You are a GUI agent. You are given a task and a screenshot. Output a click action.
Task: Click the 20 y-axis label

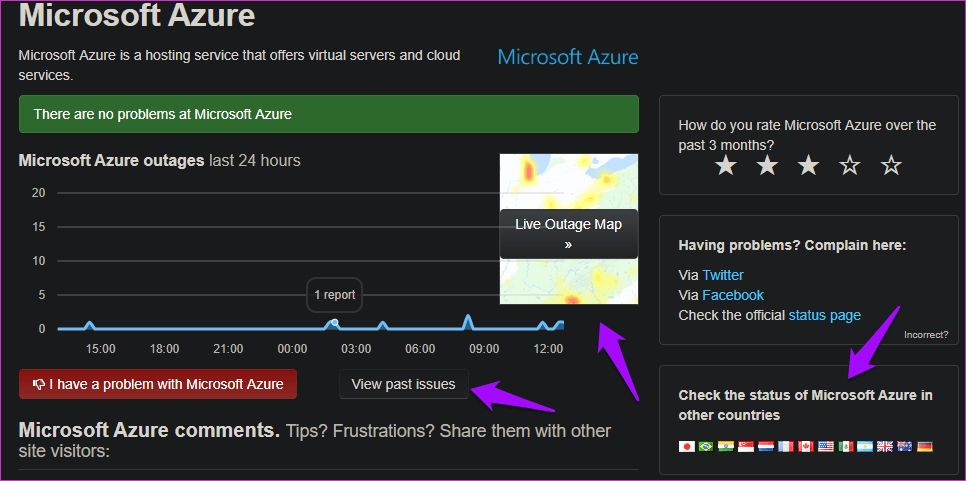pyautogui.click(x=39, y=193)
